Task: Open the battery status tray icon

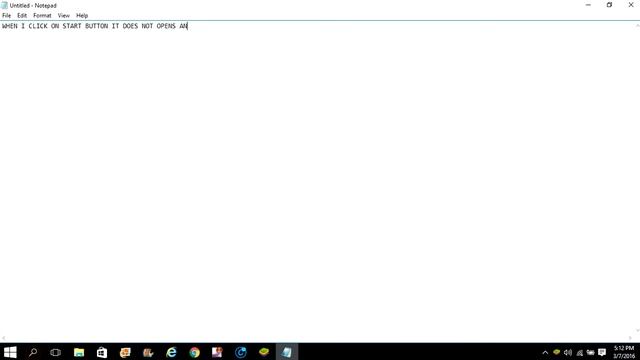Action: [x=591, y=352]
